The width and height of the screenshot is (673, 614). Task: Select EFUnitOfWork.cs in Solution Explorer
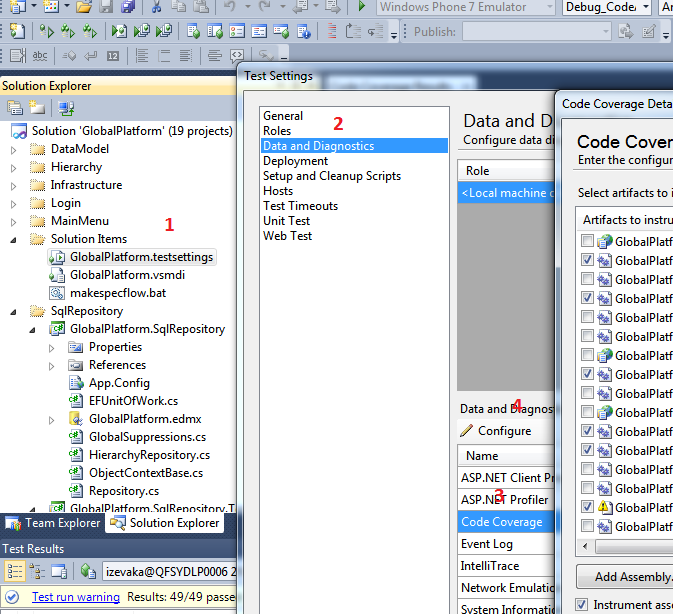133,401
